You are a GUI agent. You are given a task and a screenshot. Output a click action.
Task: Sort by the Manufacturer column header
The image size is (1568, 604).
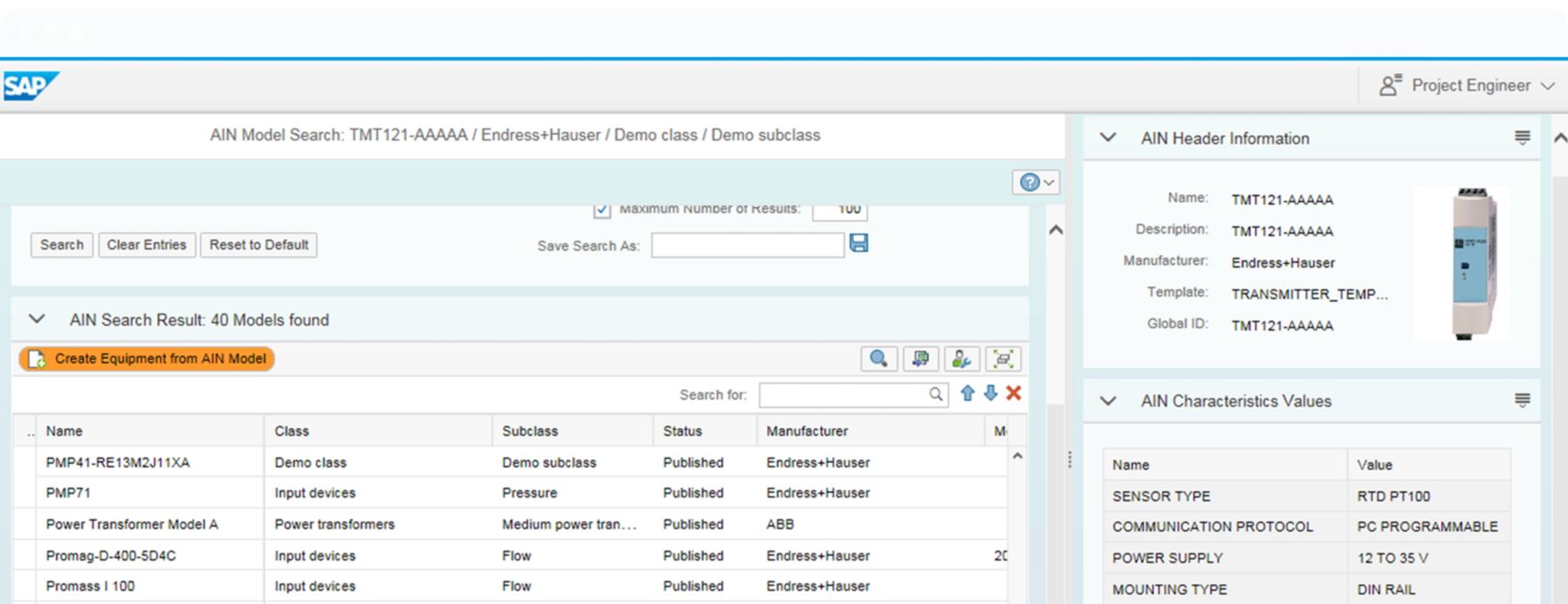806,431
